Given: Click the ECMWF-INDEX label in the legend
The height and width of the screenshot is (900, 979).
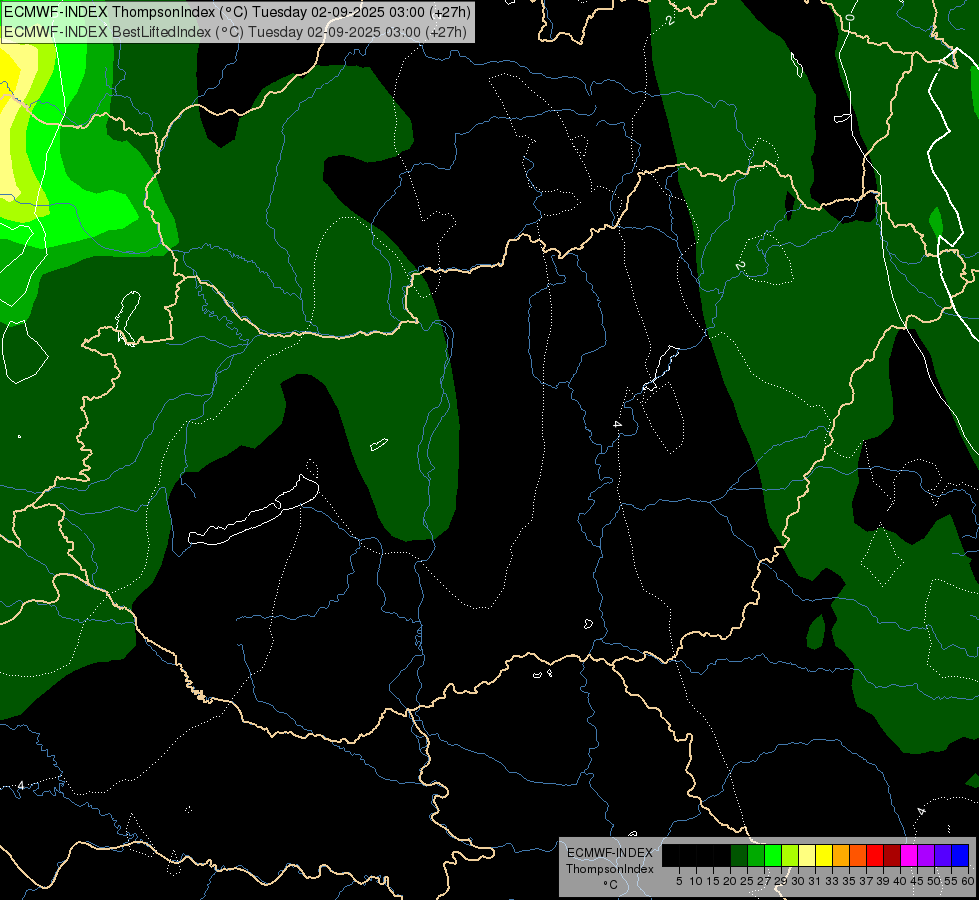Looking at the screenshot, I should (609, 853).
